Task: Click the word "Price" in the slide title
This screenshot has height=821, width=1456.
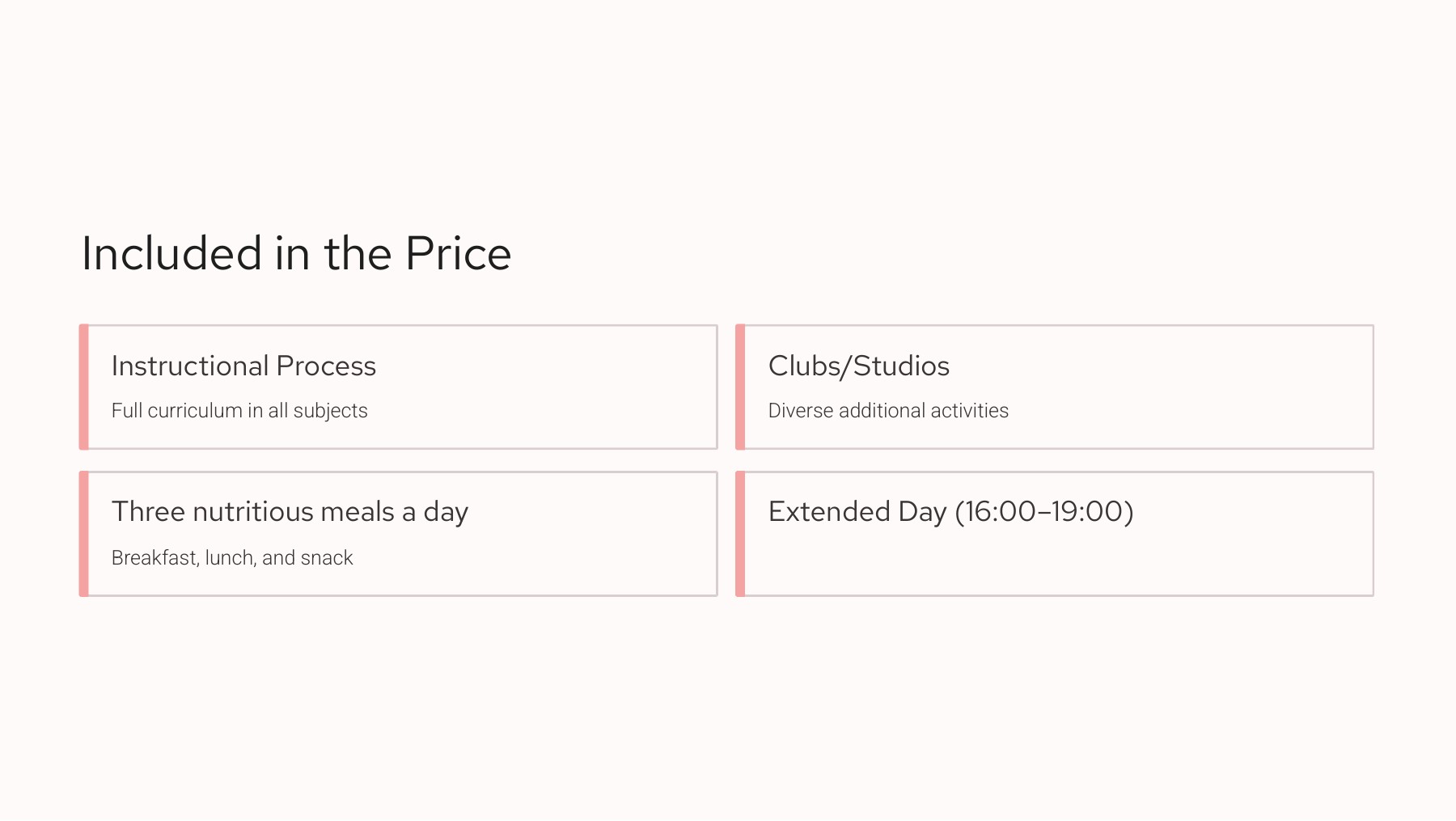Action: (x=458, y=254)
